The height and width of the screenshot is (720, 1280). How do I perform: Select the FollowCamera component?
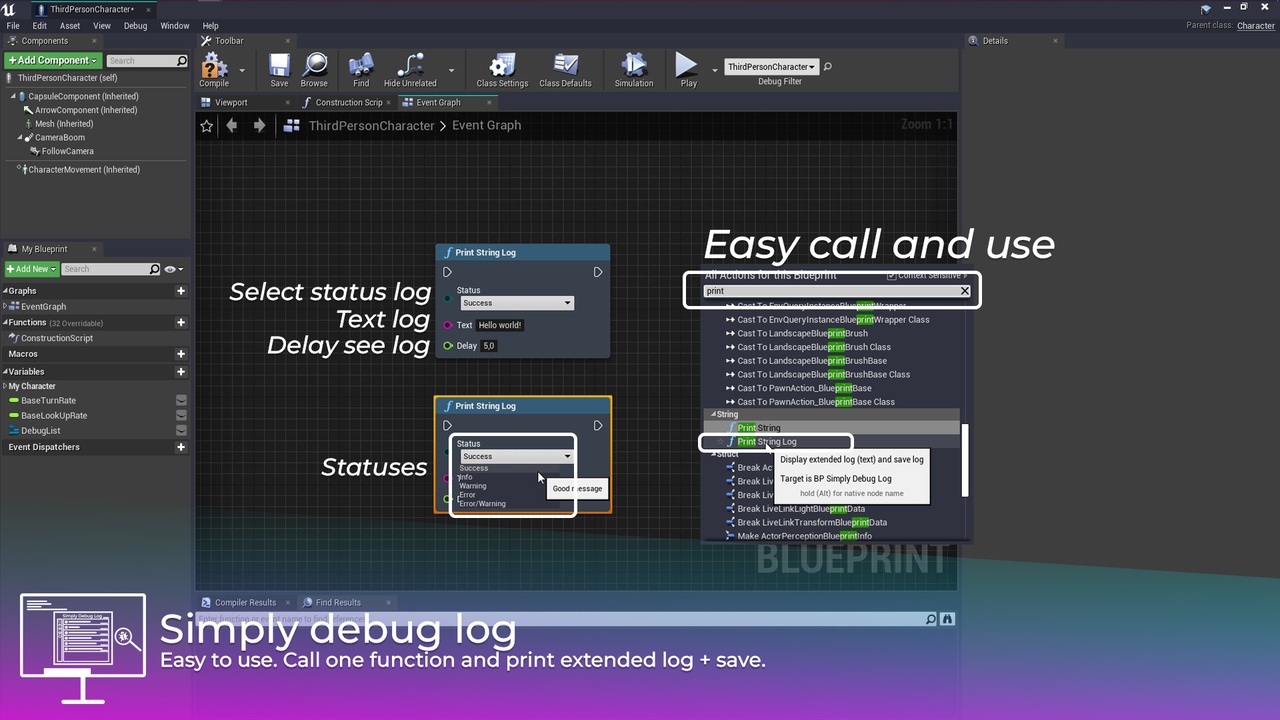pos(68,152)
